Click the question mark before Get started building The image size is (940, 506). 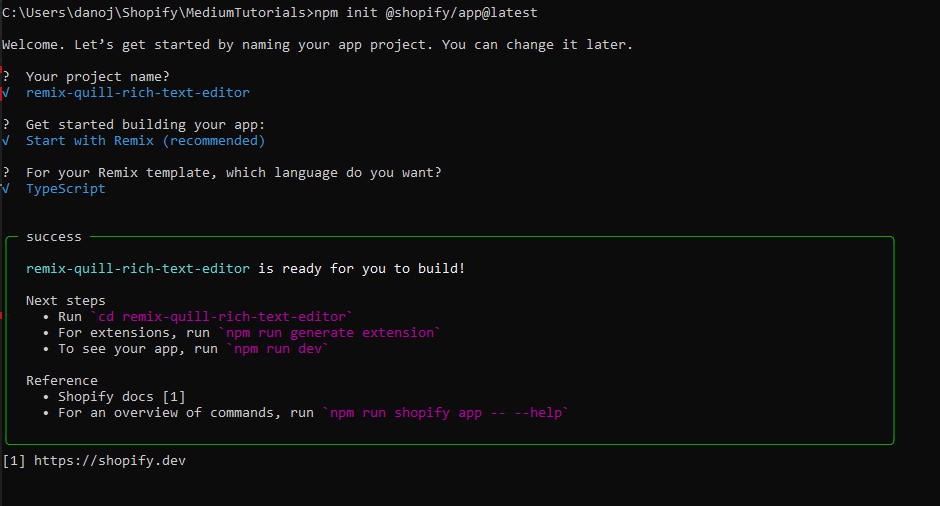click(6, 125)
